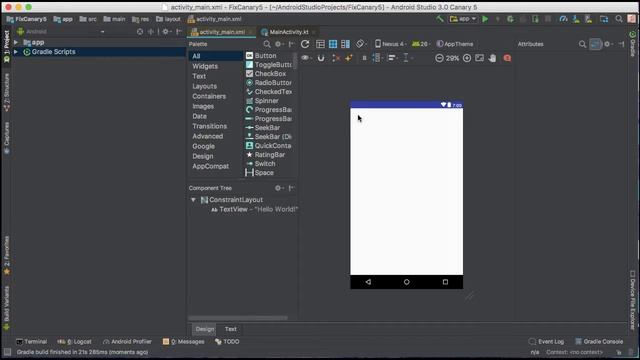
Task: Zoom to fit screen icon
Action: 480,58
